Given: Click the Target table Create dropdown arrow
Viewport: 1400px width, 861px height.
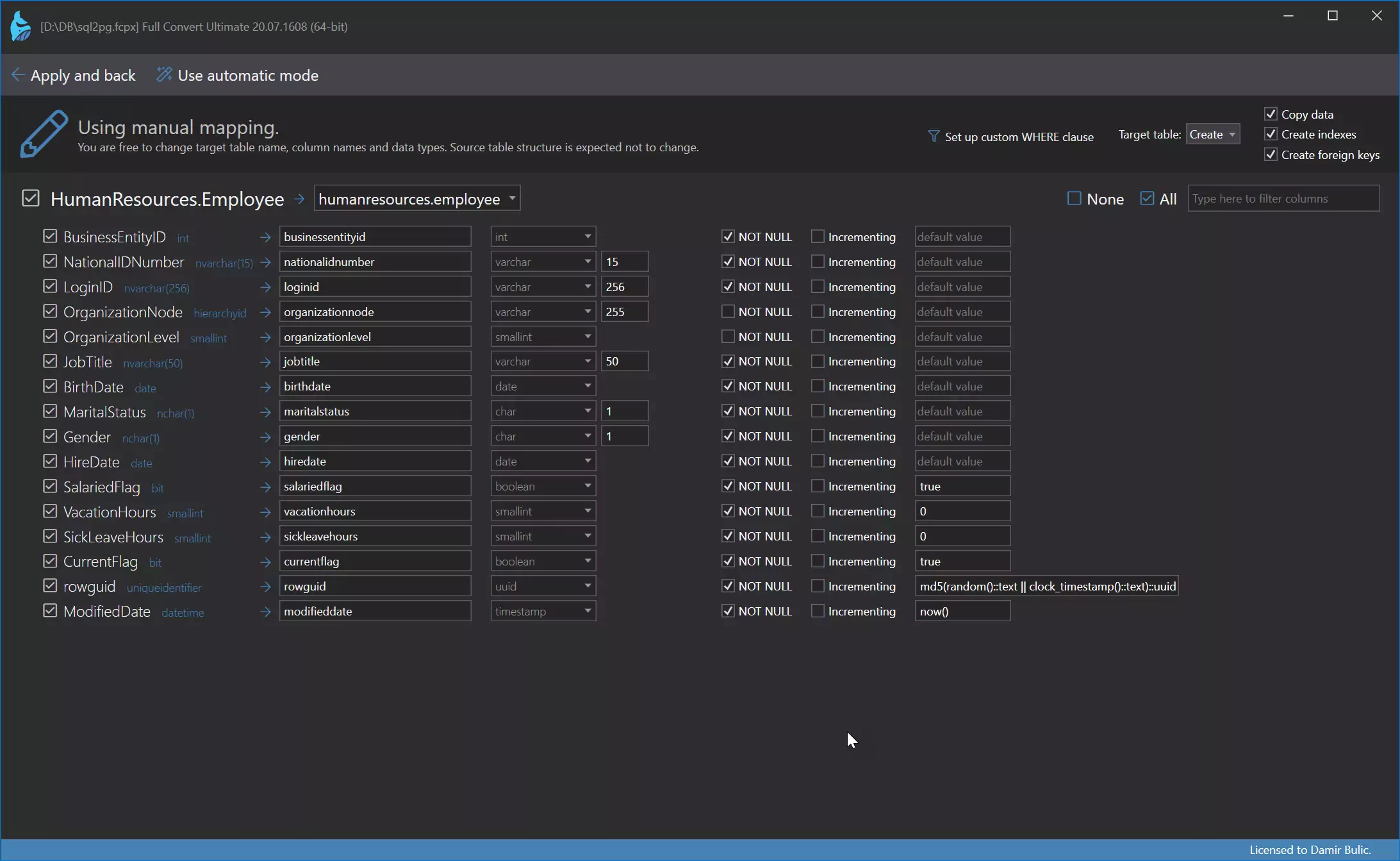Looking at the screenshot, I should (x=1232, y=134).
